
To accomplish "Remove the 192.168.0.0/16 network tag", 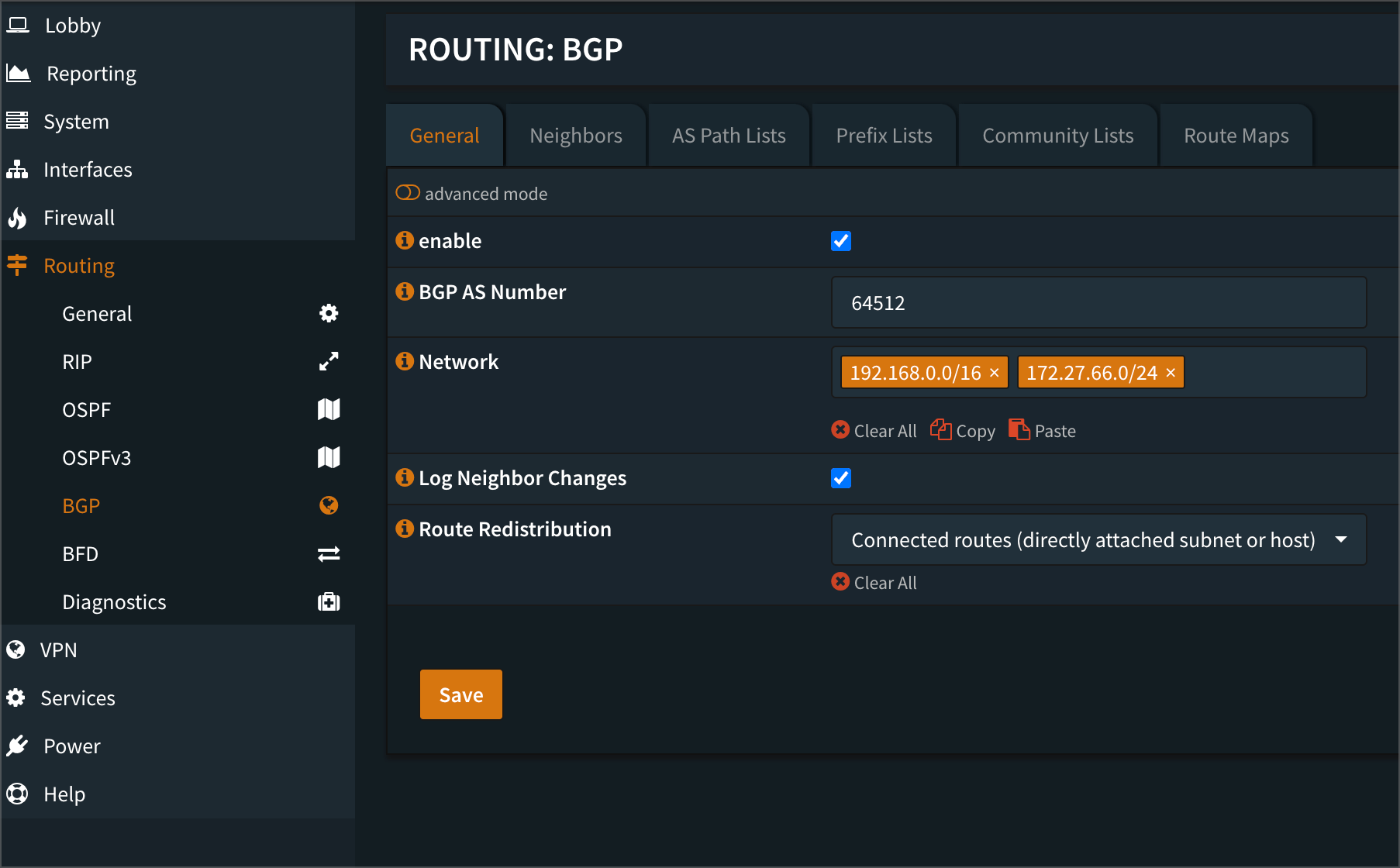I will coord(994,373).
